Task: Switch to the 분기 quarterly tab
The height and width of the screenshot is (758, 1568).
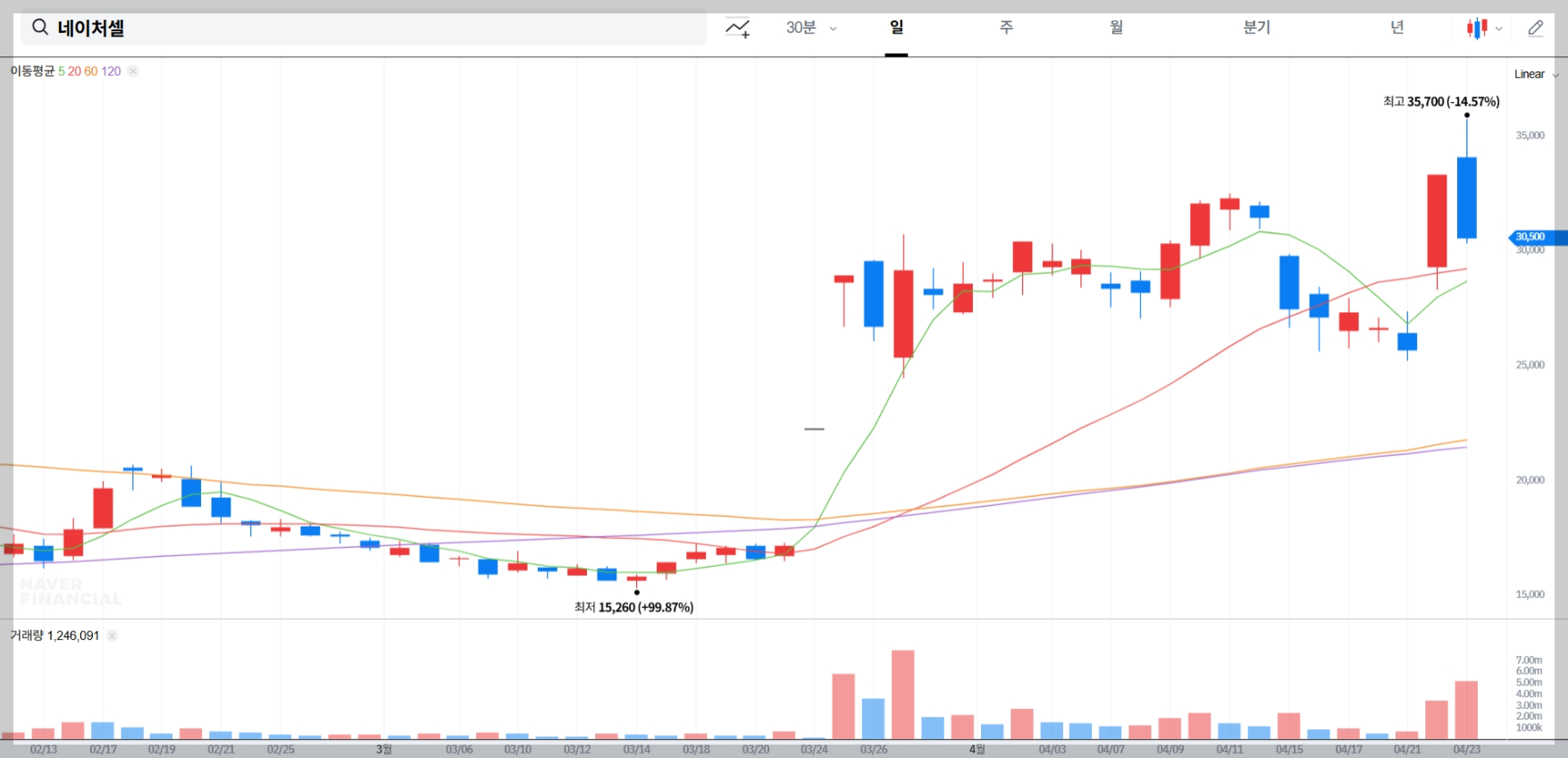Action: [x=1256, y=28]
